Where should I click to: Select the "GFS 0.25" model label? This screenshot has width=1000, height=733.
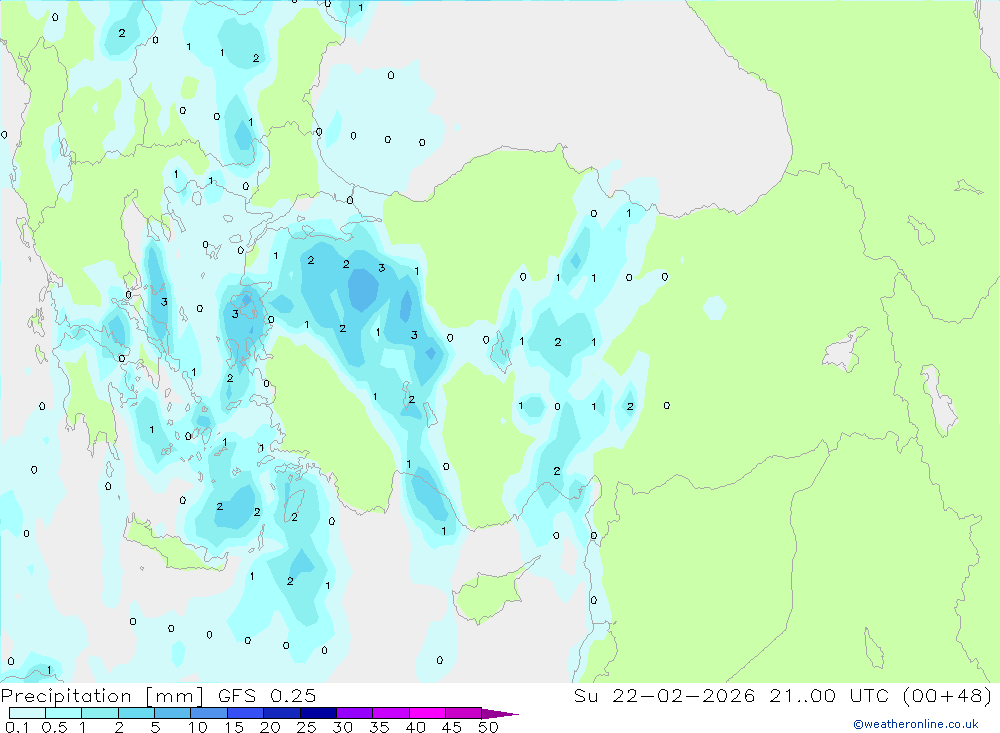(267, 695)
